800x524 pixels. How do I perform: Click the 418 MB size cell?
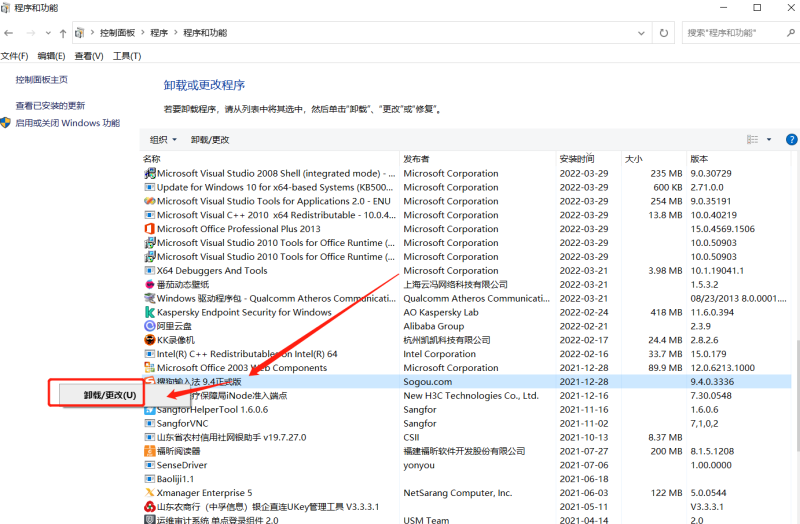tap(666, 312)
